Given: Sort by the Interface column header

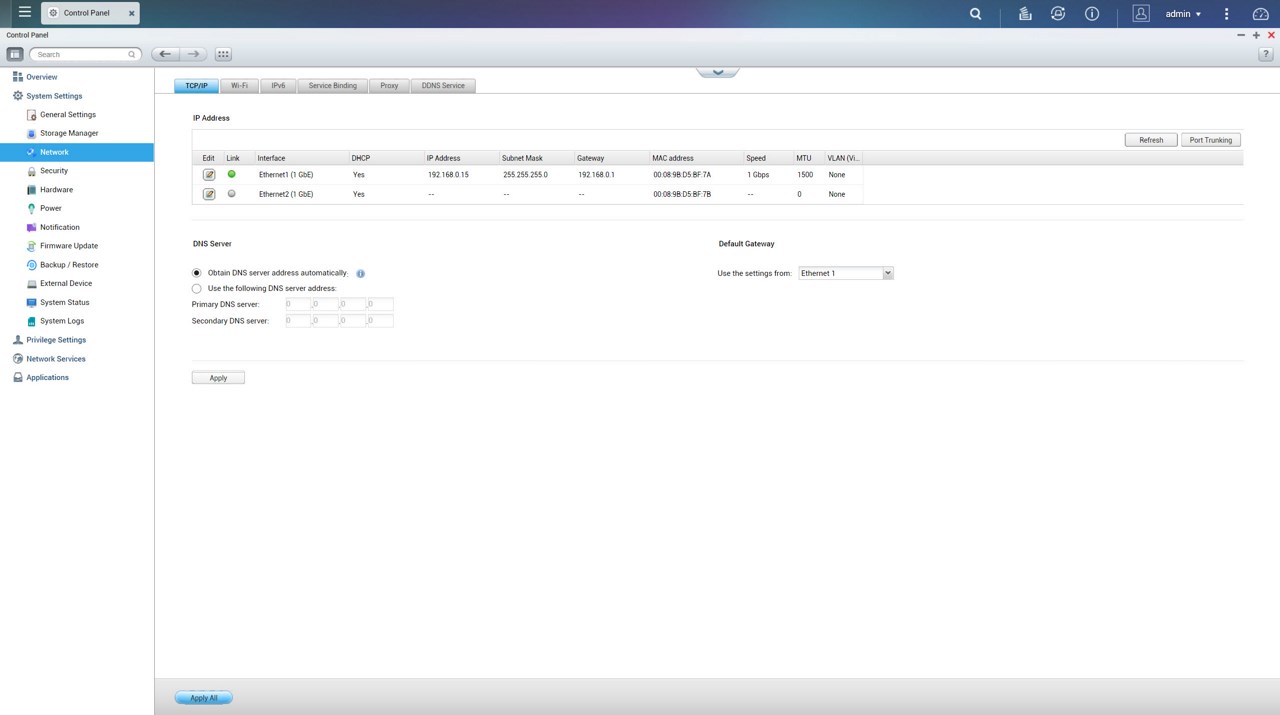Looking at the screenshot, I should (300, 158).
